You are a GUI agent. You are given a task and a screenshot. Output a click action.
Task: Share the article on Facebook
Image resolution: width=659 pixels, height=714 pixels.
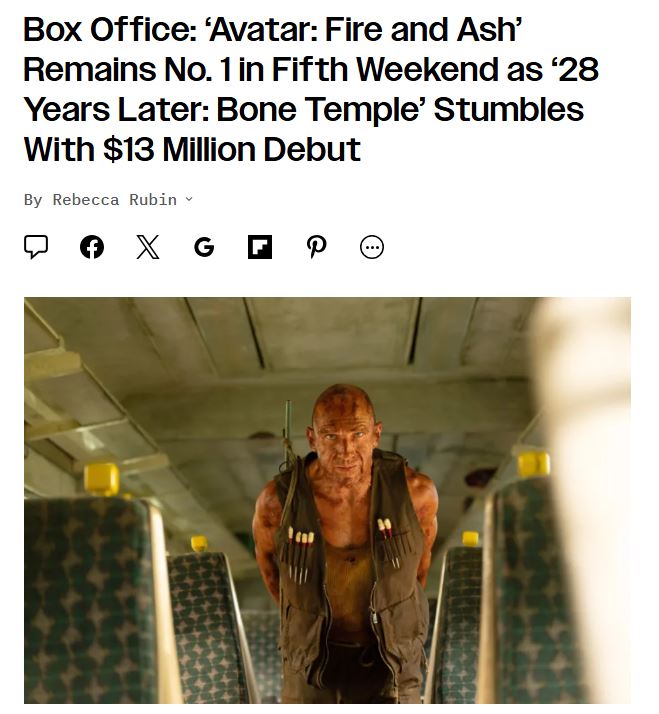click(92, 247)
